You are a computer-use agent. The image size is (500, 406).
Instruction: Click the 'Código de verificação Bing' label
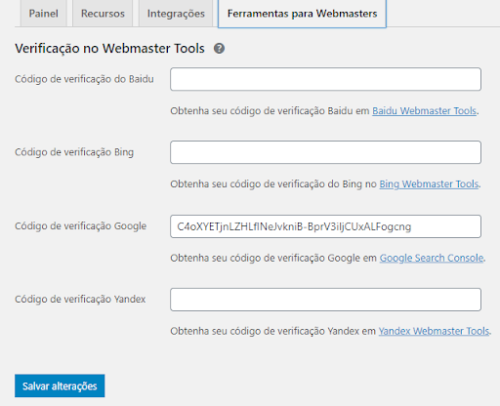(x=74, y=152)
